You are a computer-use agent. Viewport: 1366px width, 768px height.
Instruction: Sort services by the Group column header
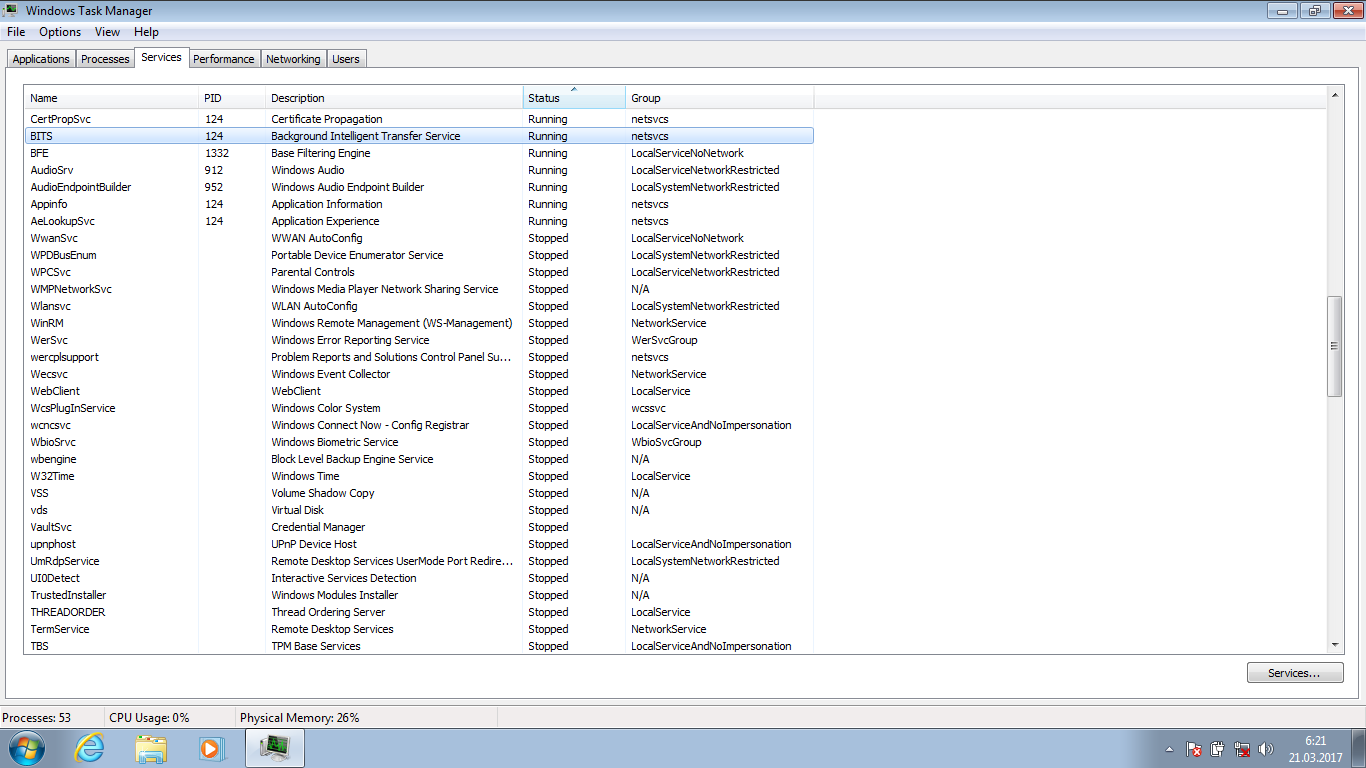click(x=719, y=98)
